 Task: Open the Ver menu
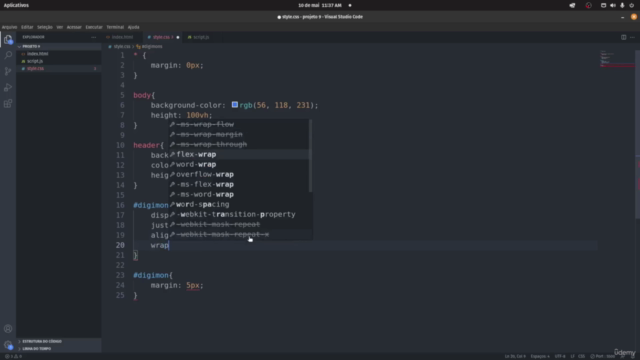[60, 27]
